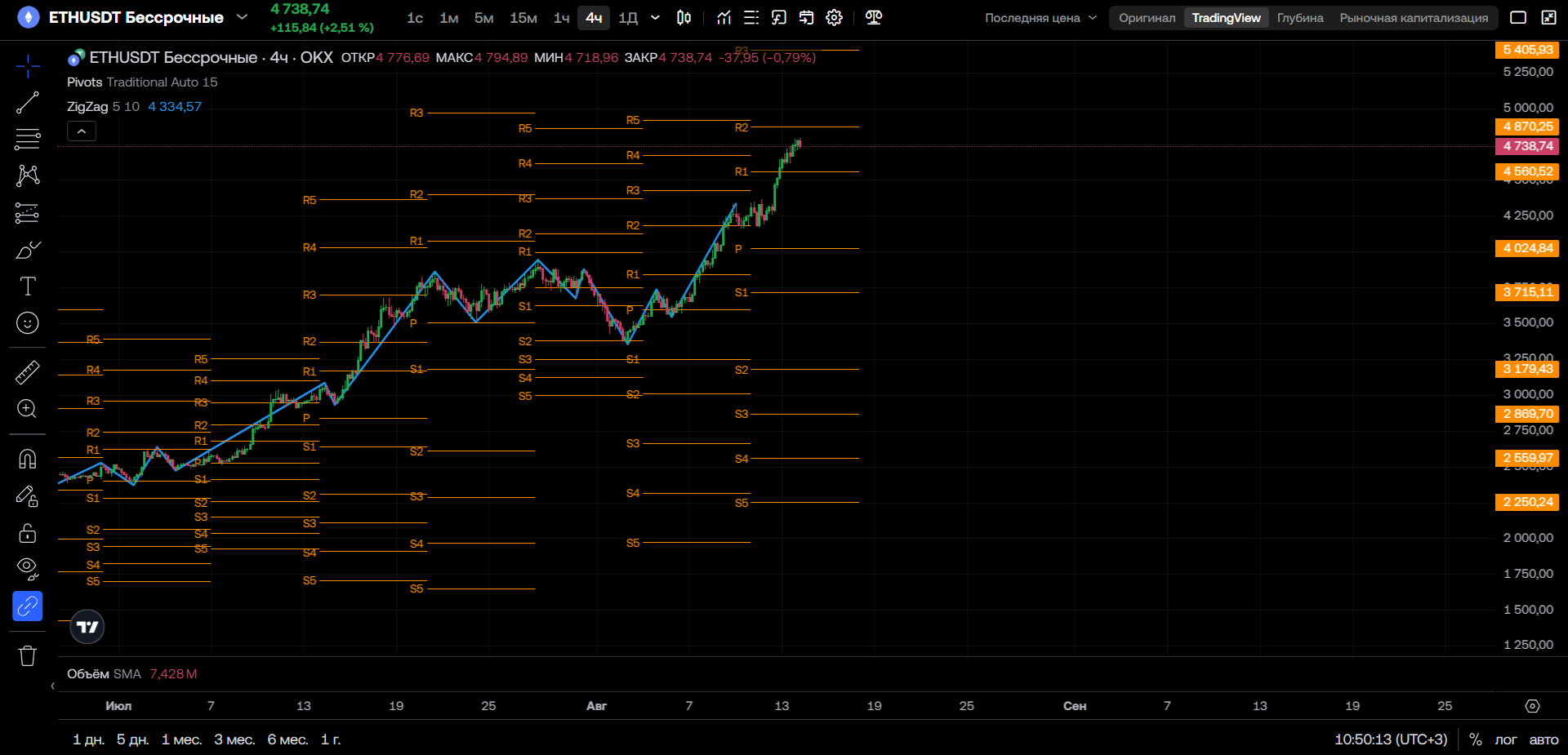
Task: Toggle stay in drawing mode
Action: coord(28,495)
